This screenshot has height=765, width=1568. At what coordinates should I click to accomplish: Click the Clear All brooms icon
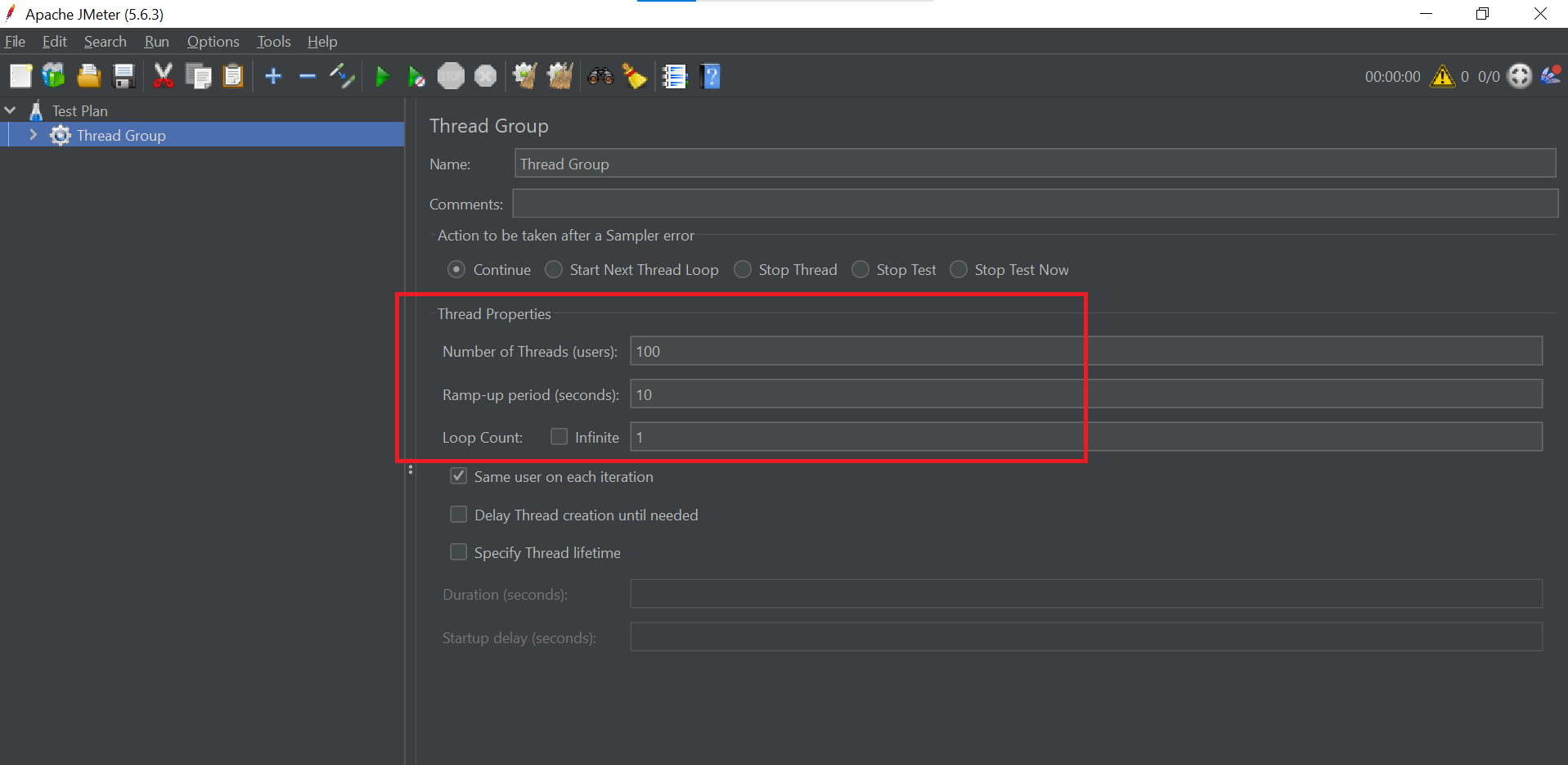[560, 77]
